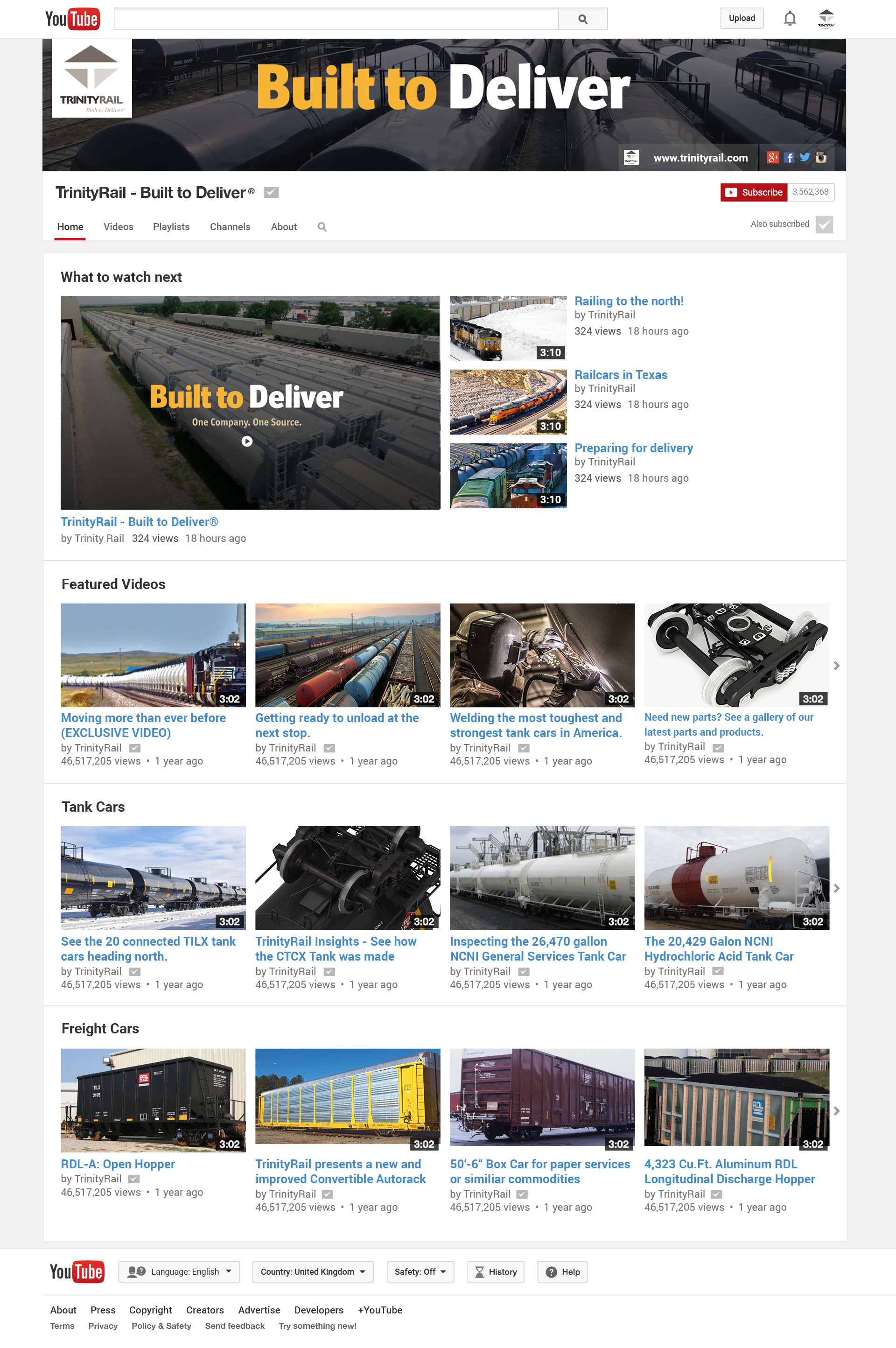Switch to the Channels tab
This screenshot has width=896, height=1348.
pos(230,227)
